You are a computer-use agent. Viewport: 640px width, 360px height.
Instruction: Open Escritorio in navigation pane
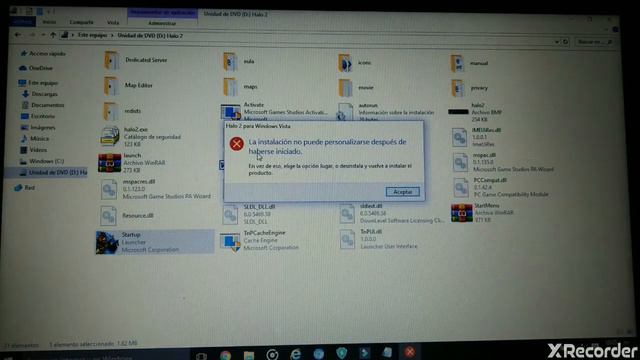click(38, 116)
